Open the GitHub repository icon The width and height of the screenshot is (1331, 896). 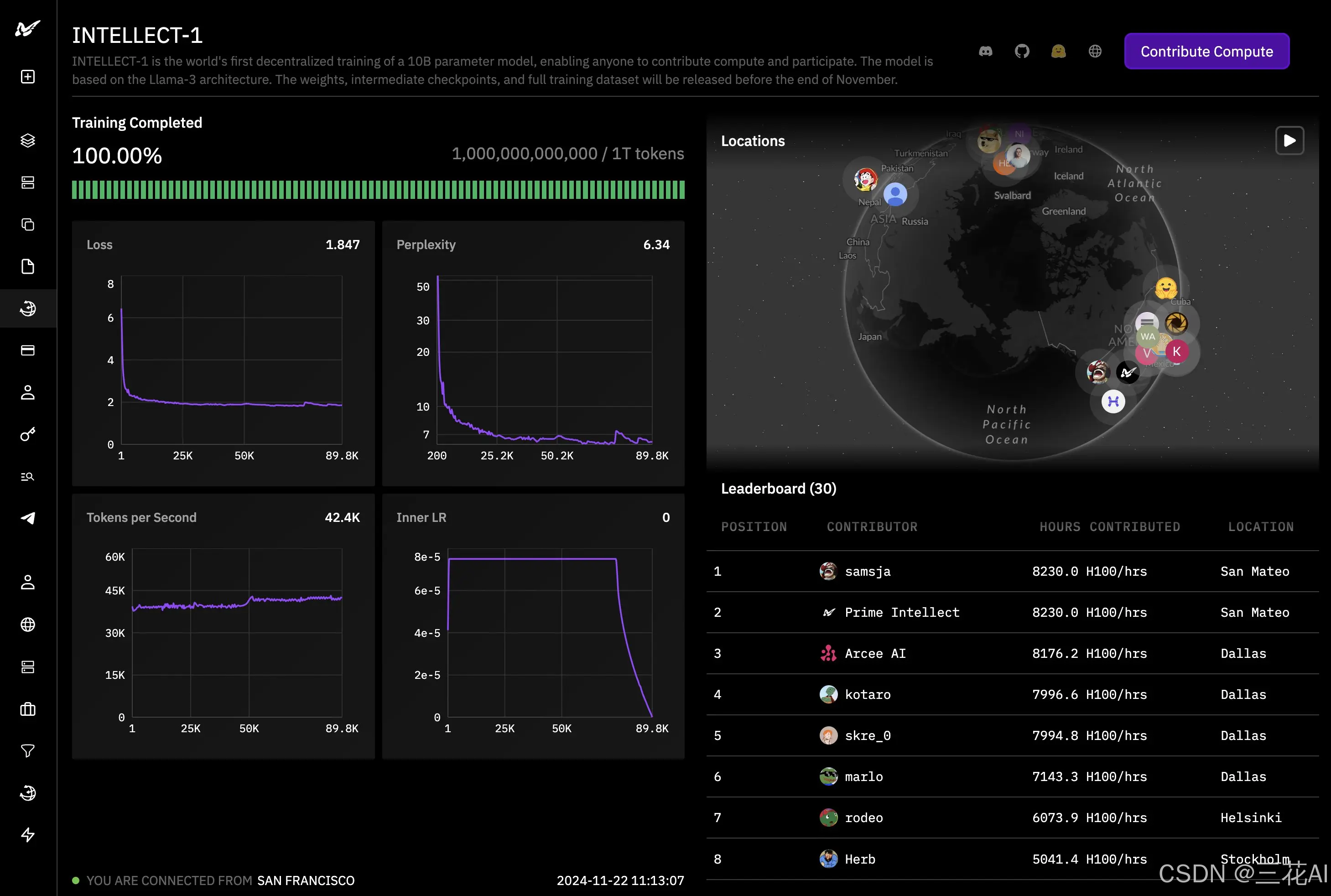coord(1022,52)
